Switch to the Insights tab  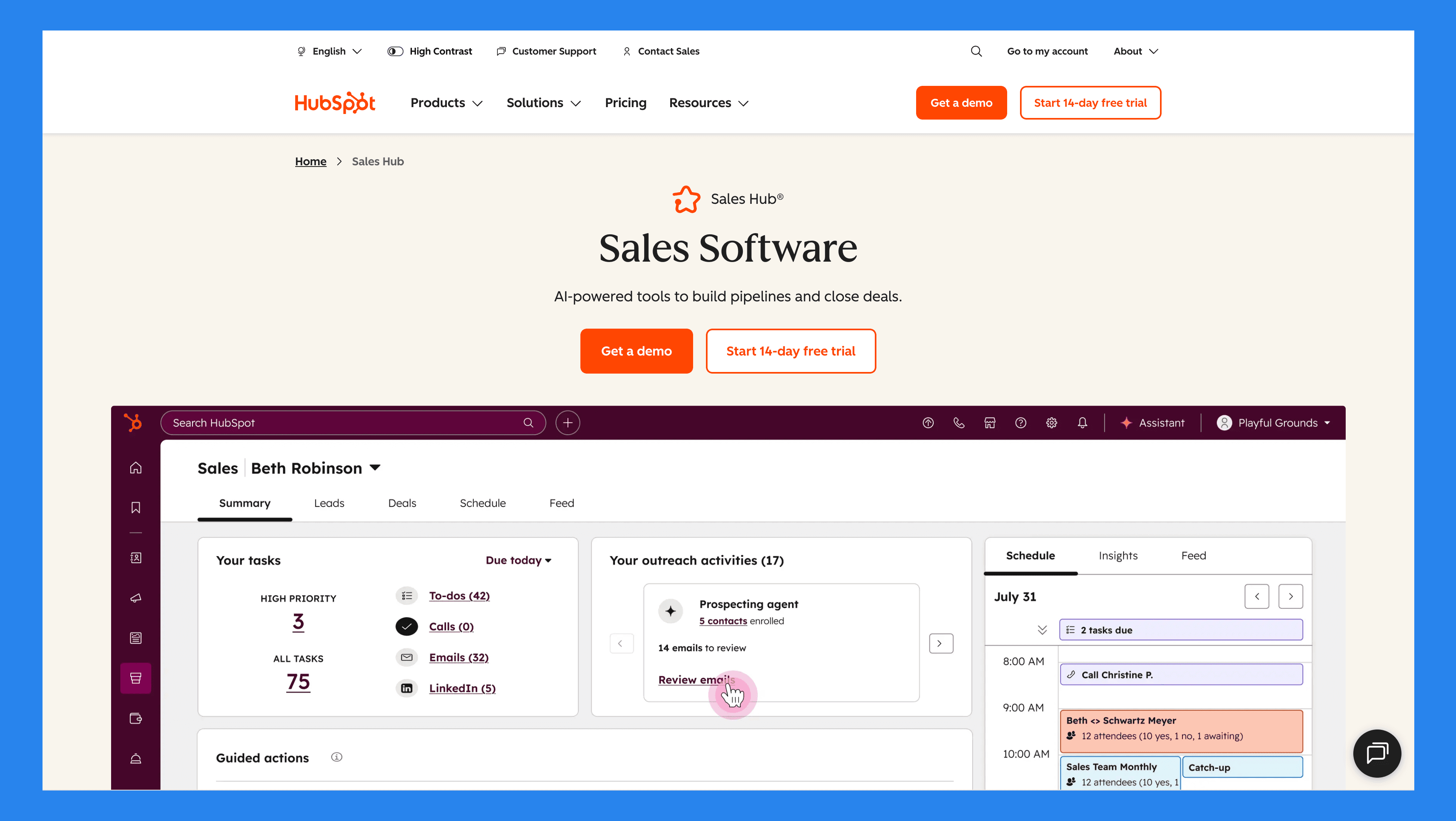(x=1118, y=556)
